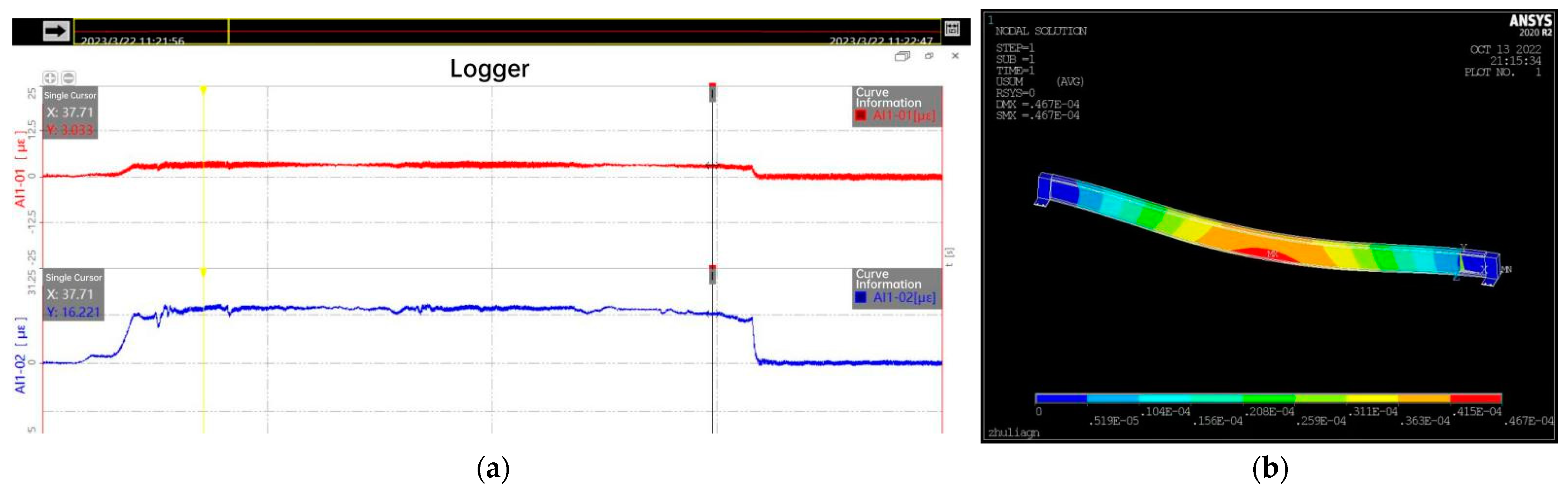Image resolution: width=1568 pixels, height=493 pixels.
Task: Click the AI1-02 Single Cursor readout box
Action: pos(73,295)
